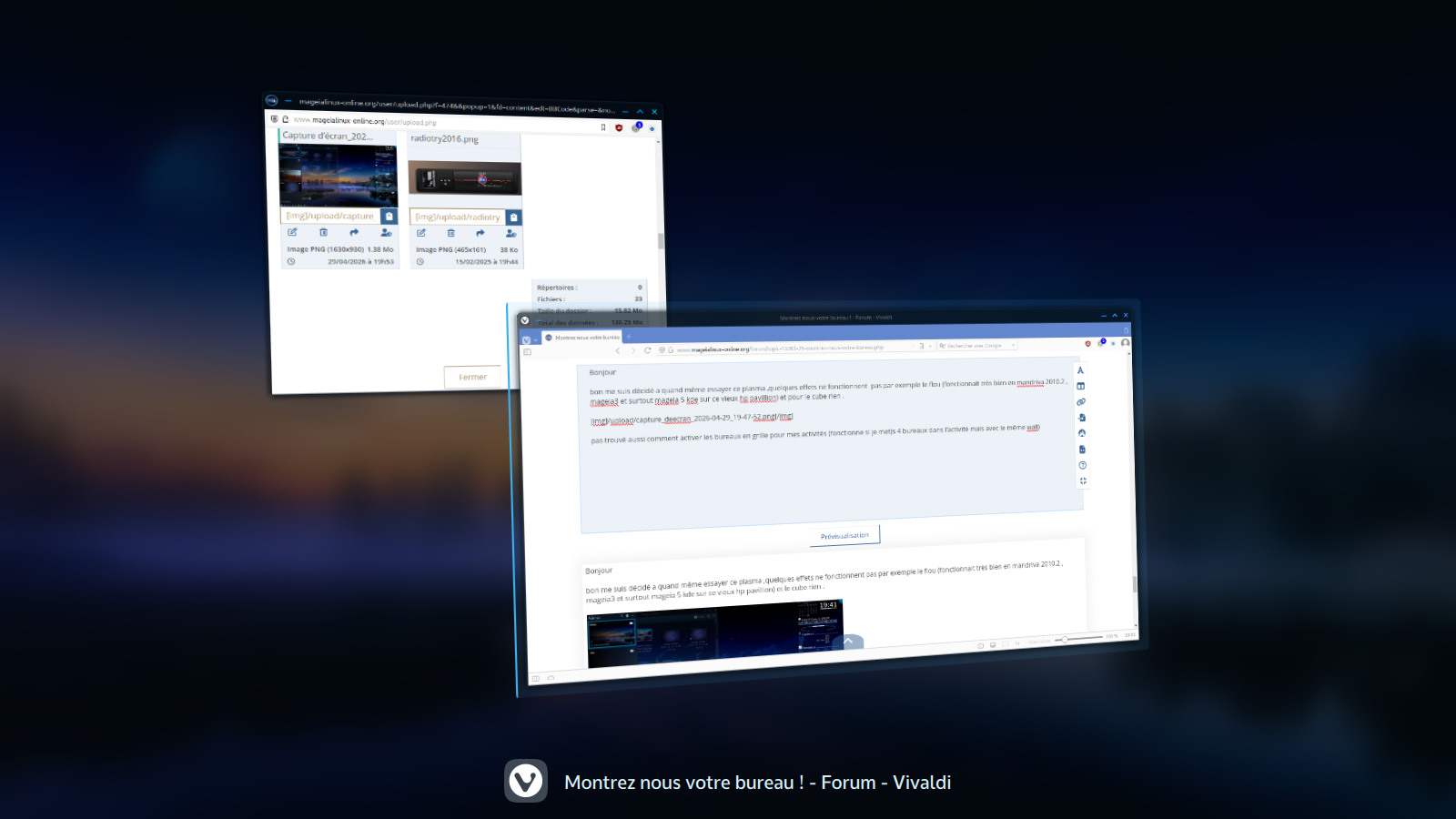Copy the radiotry image BBCode to clipboard
Screen dimensions: 1456x819
(x=513, y=217)
